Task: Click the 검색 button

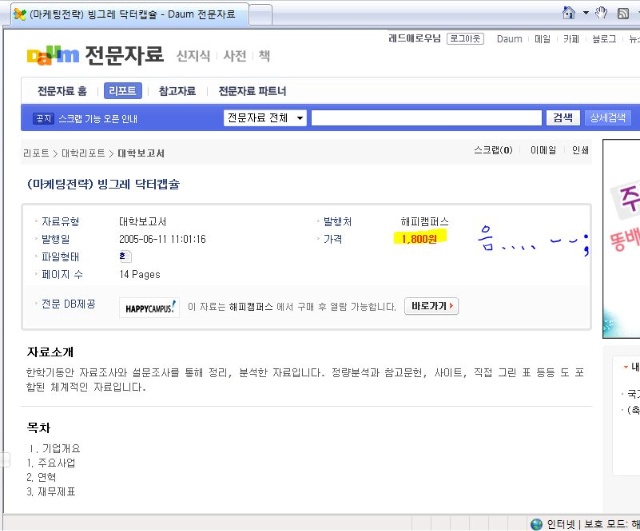Action: pos(563,118)
